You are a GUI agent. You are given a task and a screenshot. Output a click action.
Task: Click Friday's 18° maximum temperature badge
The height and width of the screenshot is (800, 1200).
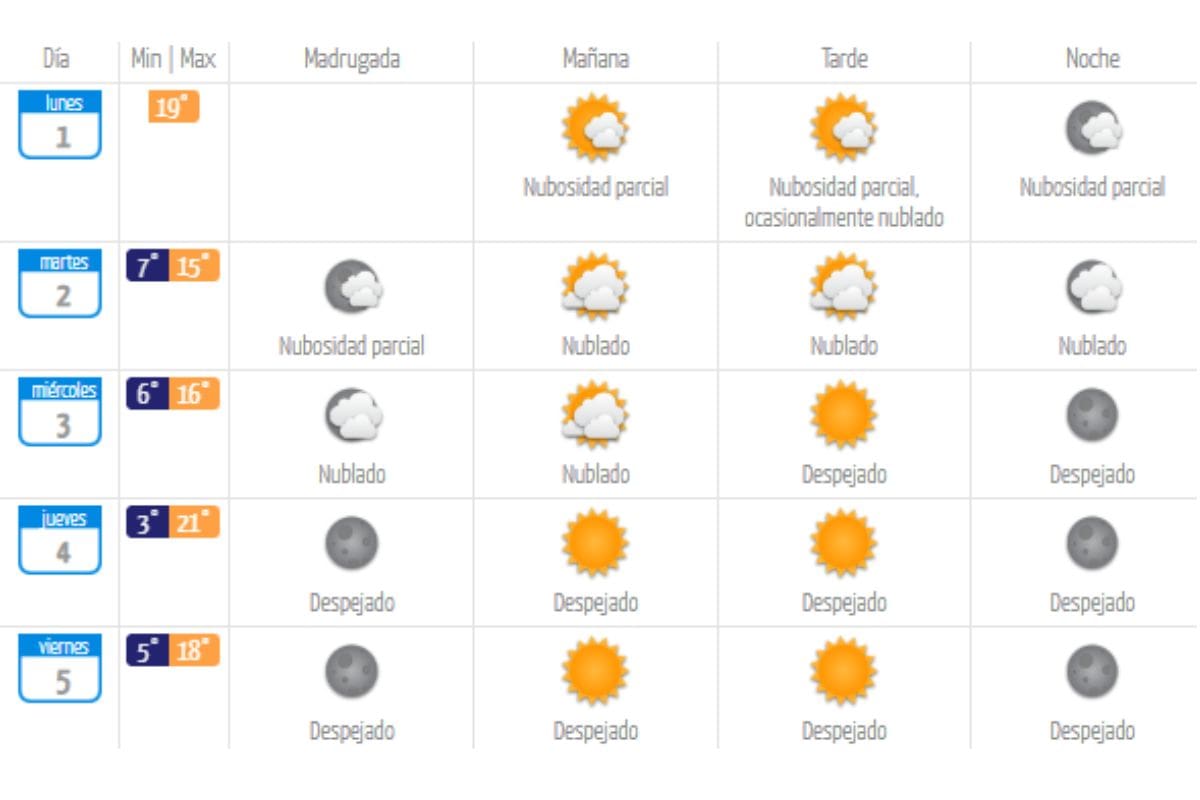pos(194,651)
